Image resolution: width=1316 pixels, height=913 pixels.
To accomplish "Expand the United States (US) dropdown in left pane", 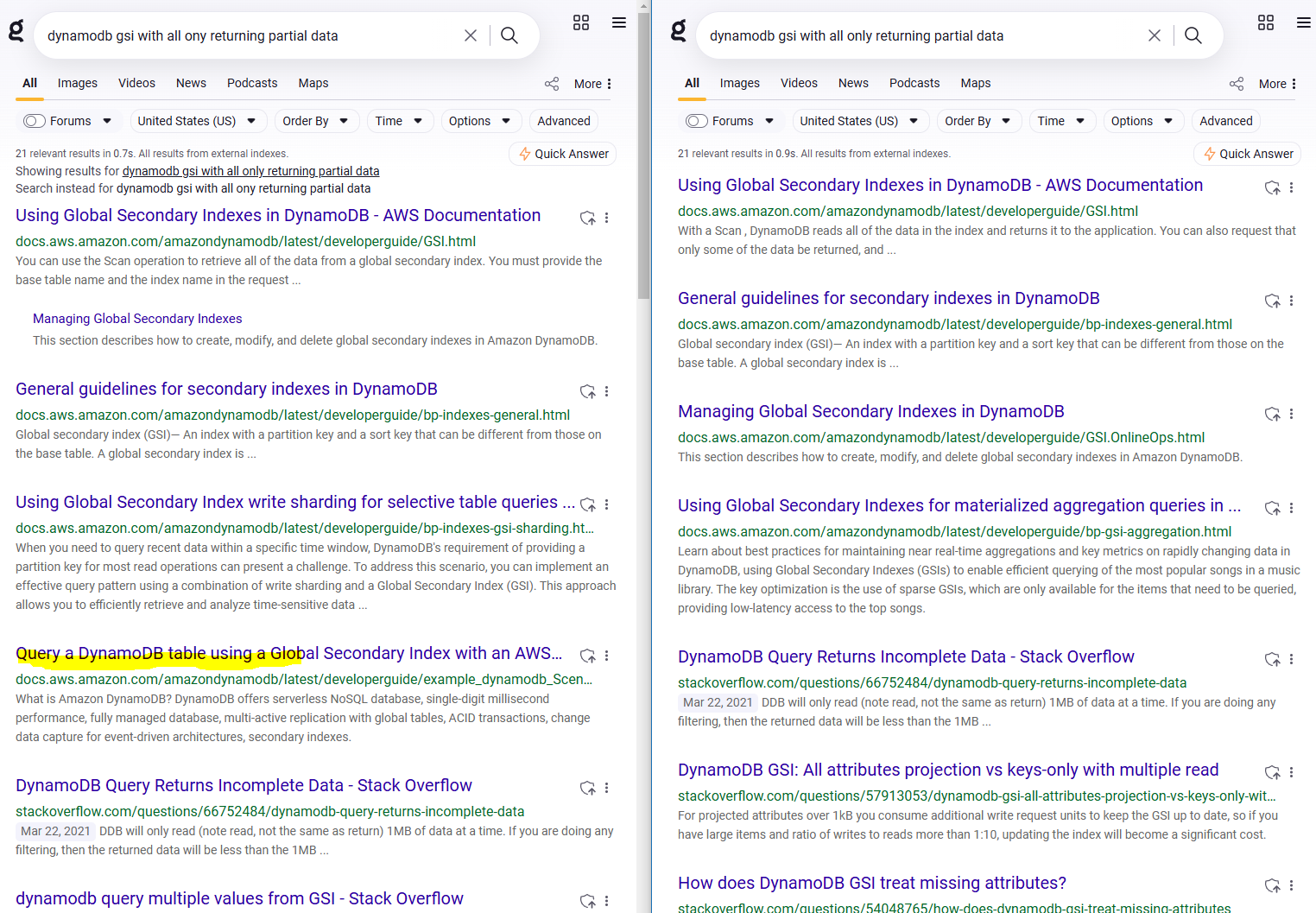I will coord(197,121).
